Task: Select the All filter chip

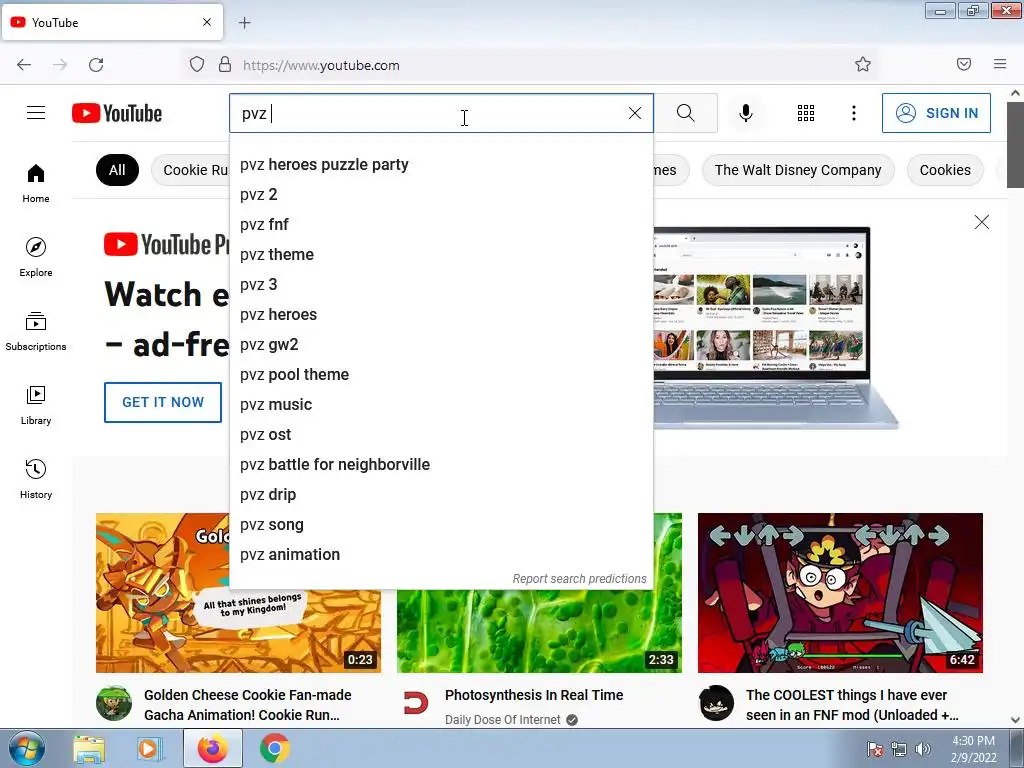Action: coord(117,170)
